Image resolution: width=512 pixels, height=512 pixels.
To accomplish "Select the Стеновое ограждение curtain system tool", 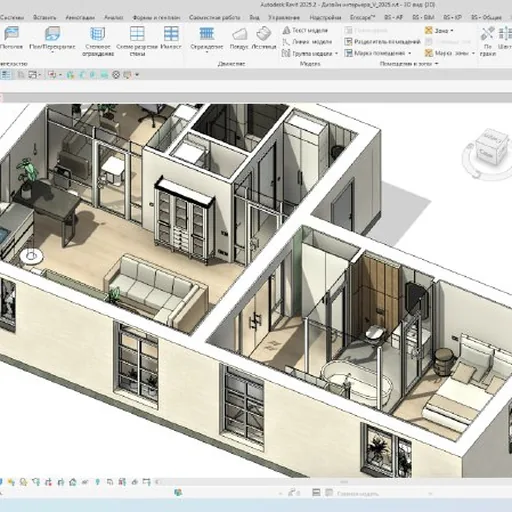I will pyautogui.click(x=98, y=41).
